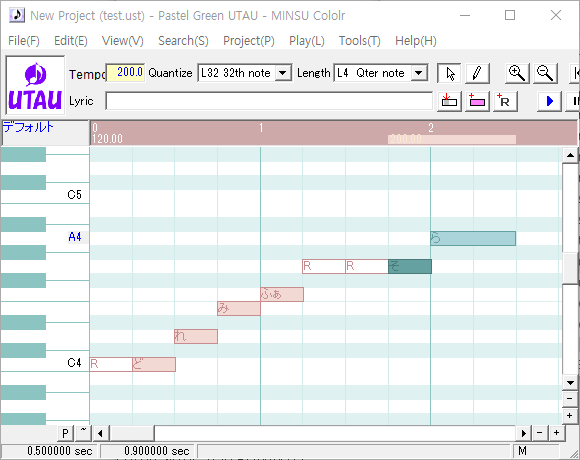Select the ら note at A4

pyautogui.click(x=473, y=239)
